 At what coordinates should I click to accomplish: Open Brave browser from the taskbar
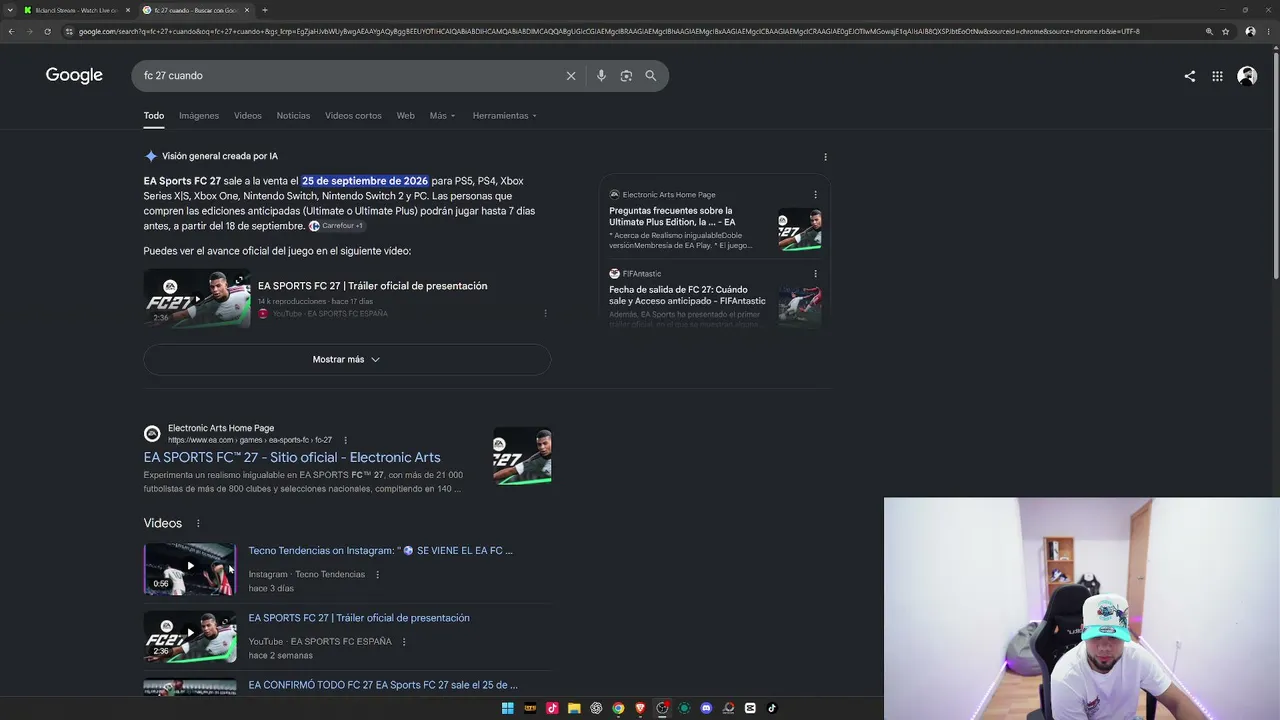point(640,708)
